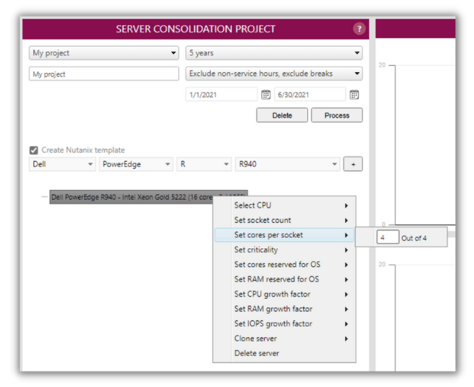Click the help question mark icon
This screenshot has width=474, height=387.
click(x=359, y=29)
